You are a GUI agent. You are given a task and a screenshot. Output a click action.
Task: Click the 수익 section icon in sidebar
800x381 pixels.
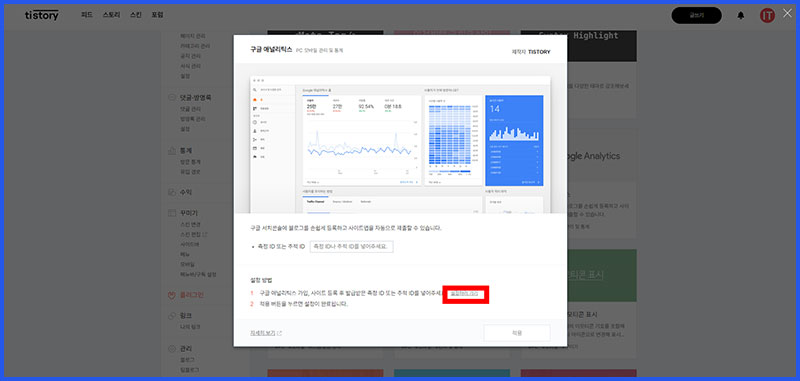(172, 192)
